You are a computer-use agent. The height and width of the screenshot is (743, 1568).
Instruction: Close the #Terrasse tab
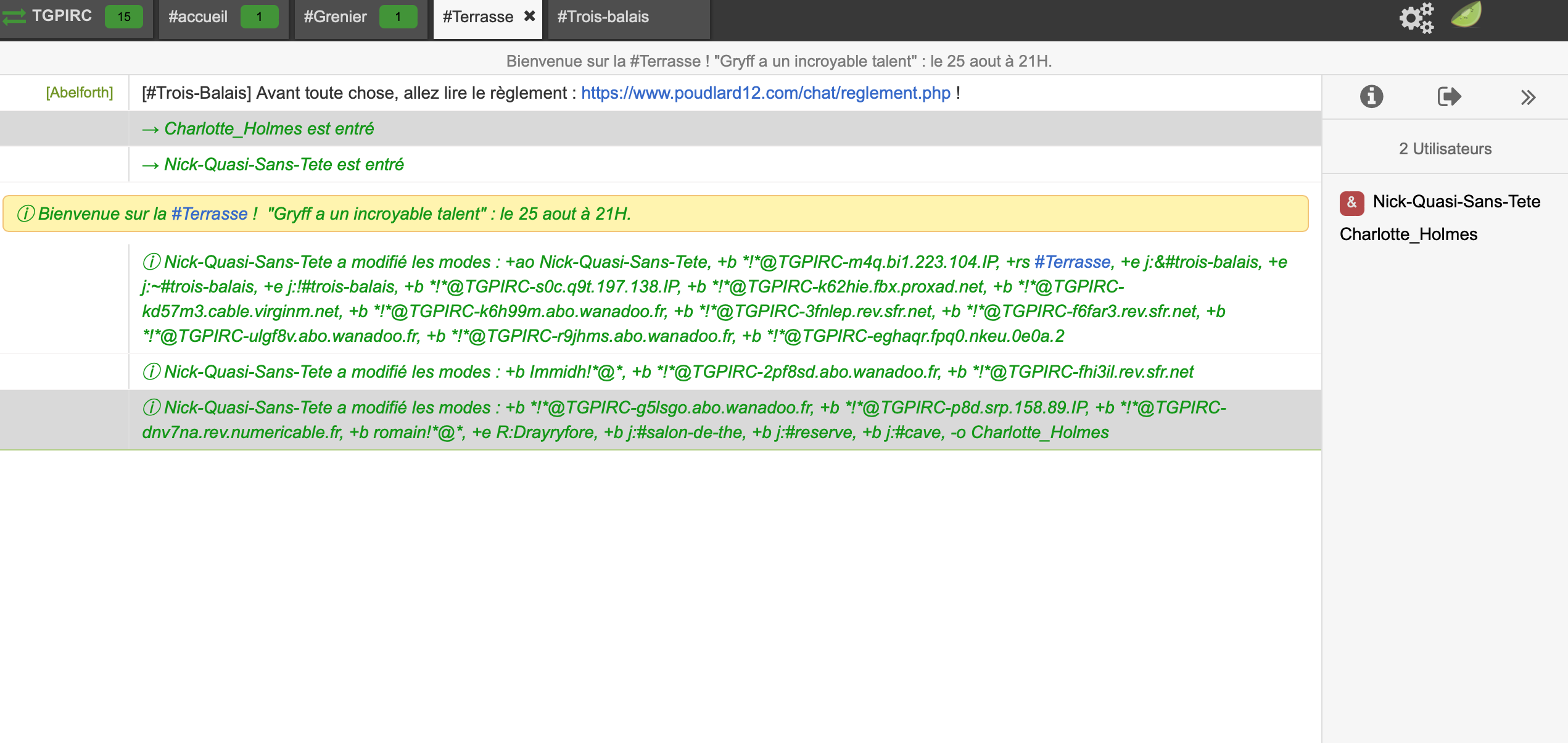[529, 16]
